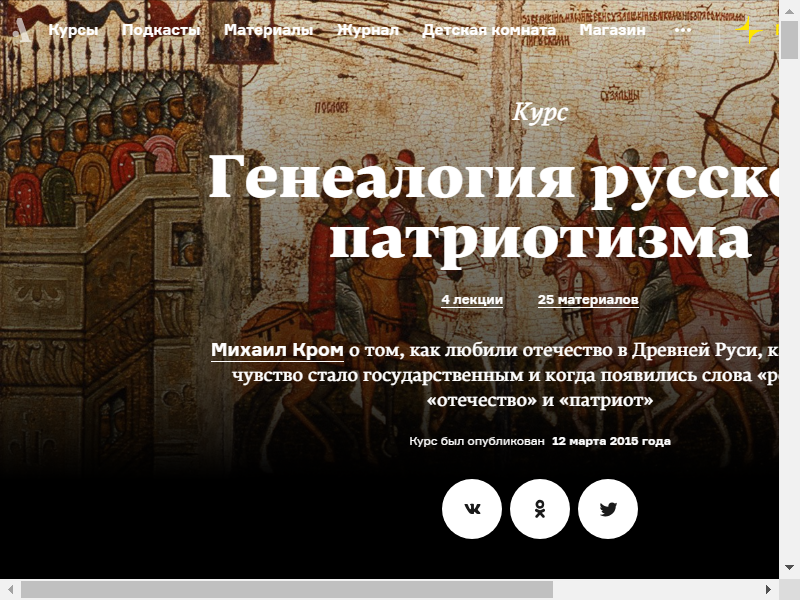Share the course on Twitter
This screenshot has height=600, width=800.
click(x=608, y=509)
